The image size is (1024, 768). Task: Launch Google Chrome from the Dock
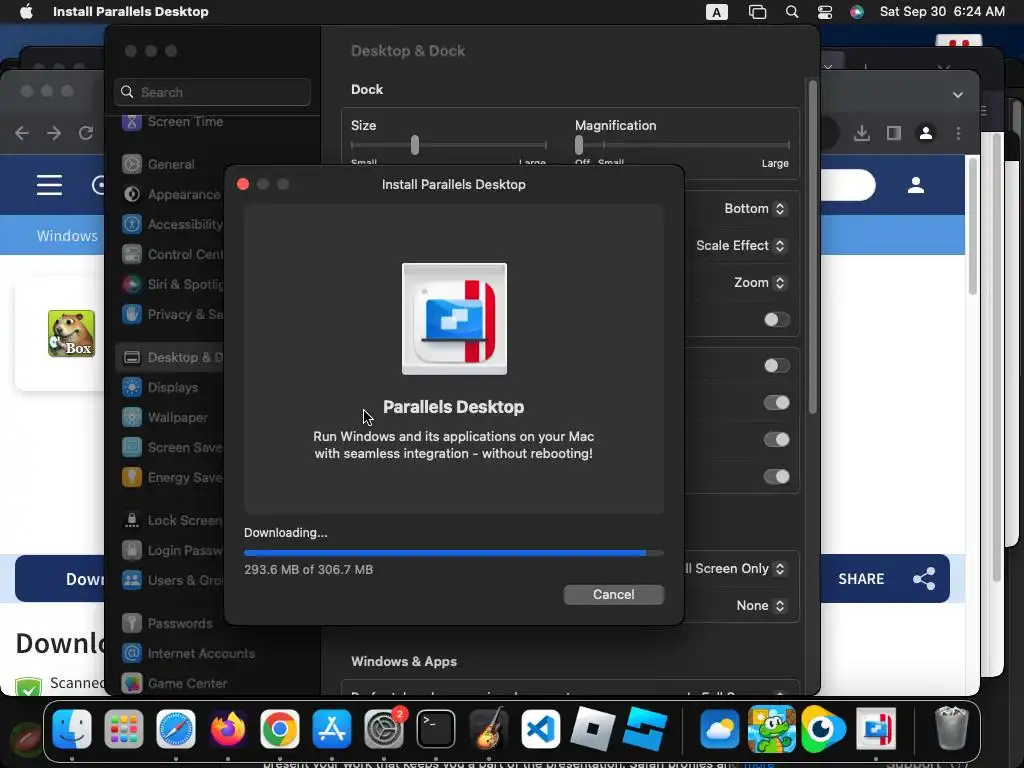[280, 729]
